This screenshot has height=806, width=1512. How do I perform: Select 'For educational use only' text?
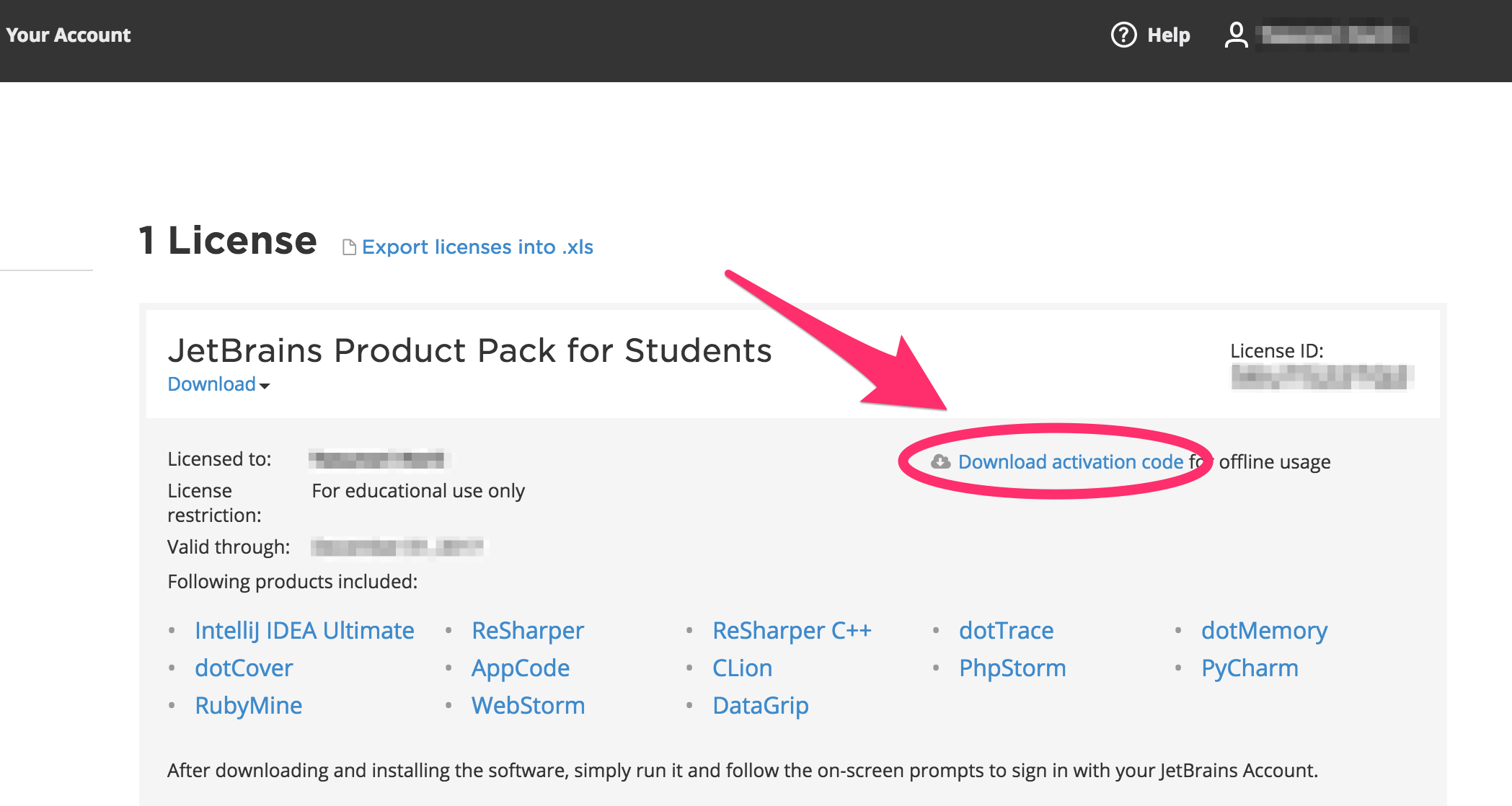(x=418, y=491)
